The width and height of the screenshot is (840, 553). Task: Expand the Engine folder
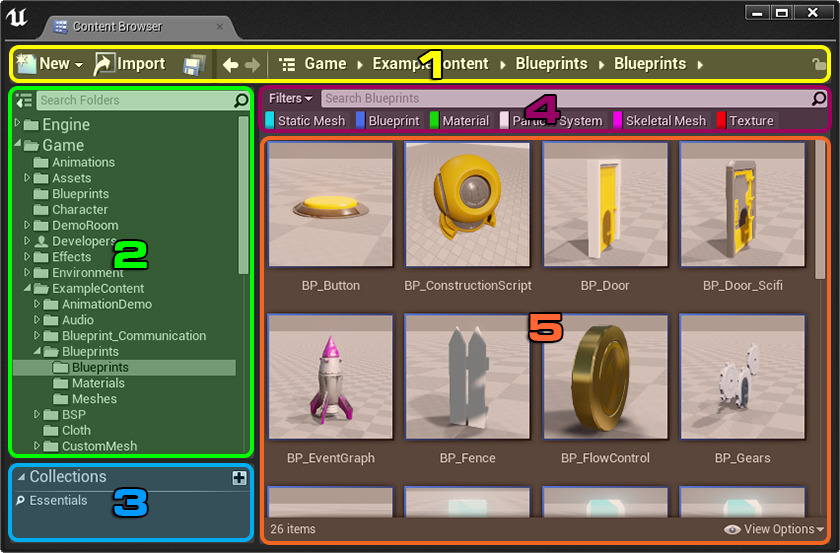click(x=18, y=123)
